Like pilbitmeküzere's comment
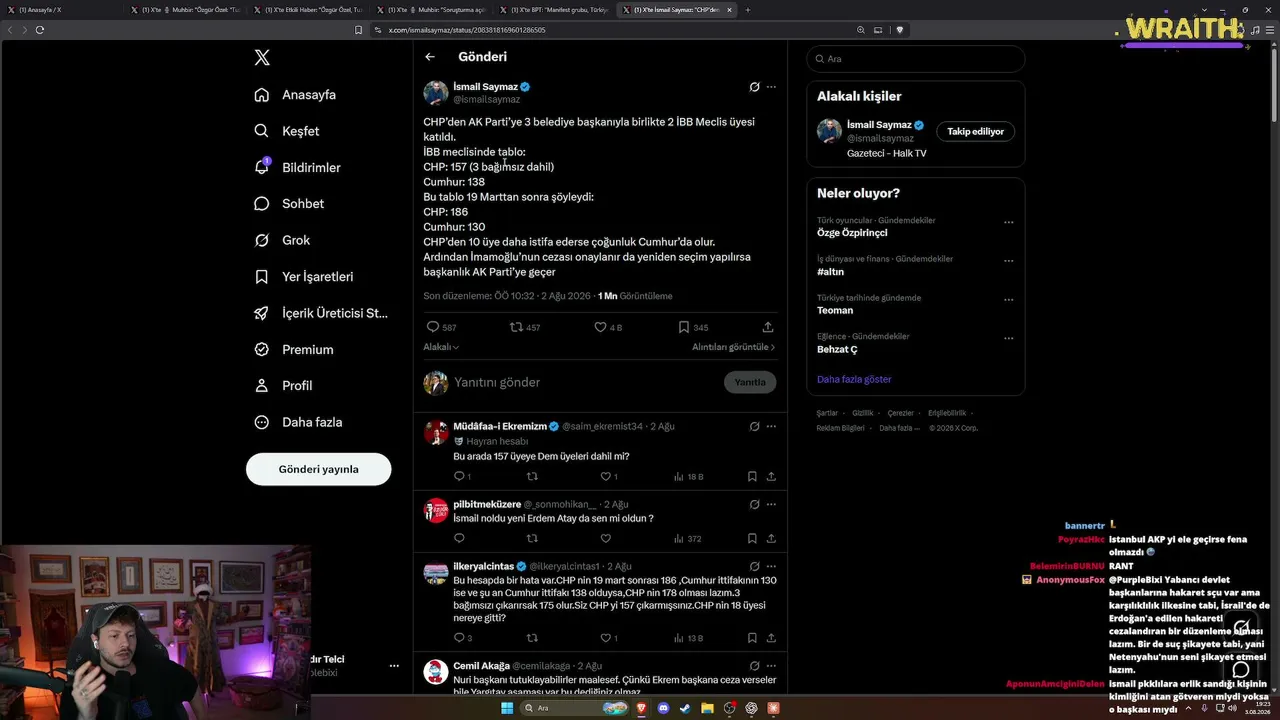This screenshot has width=1280, height=720. (x=605, y=539)
